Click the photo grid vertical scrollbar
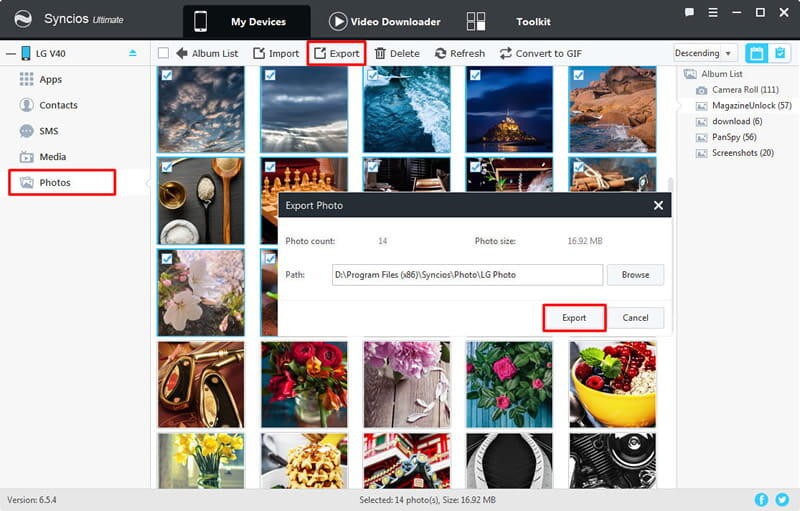The height and width of the screenshot is (511, 800). [671, 186]
